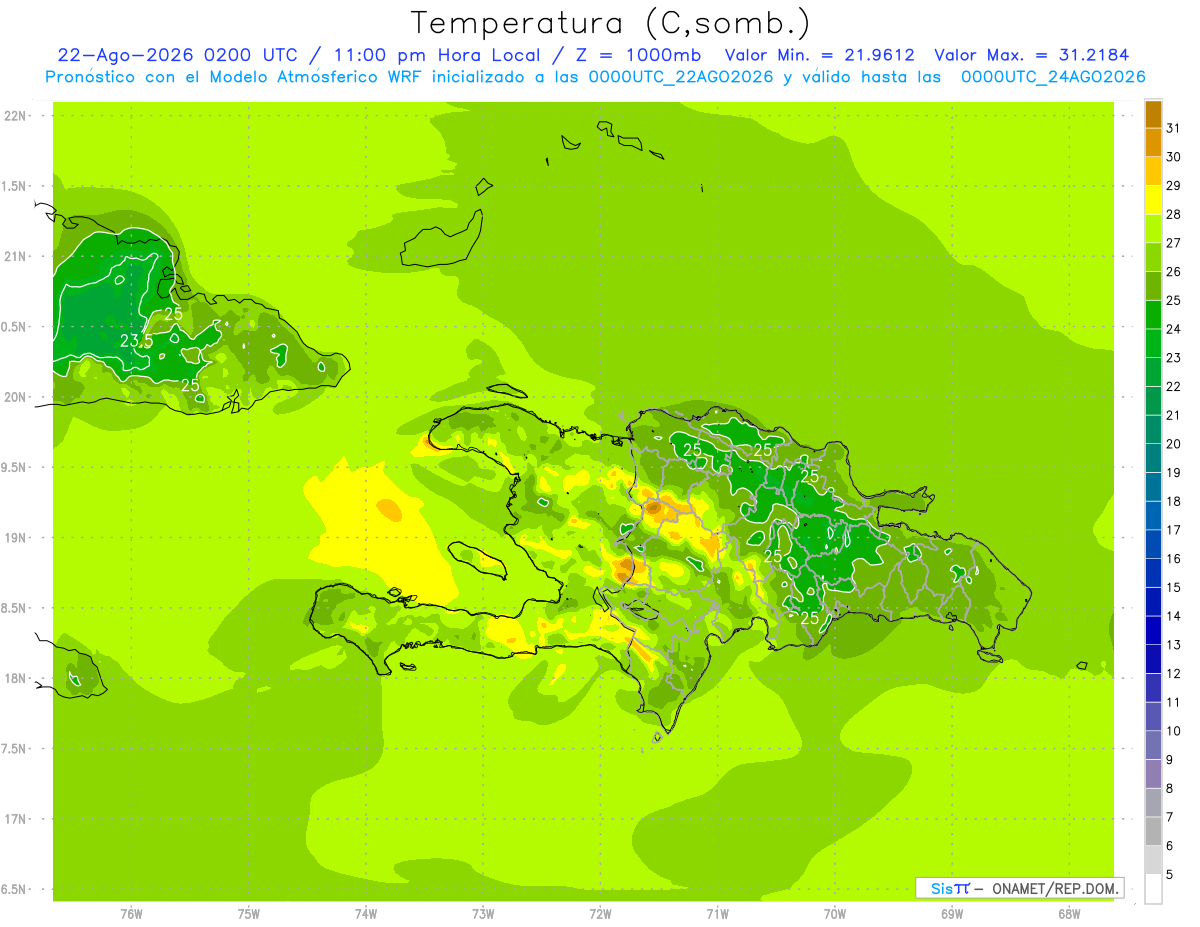The height and width of the screenshot is (927, 1200).
Task: Click the '73W' longitude axis label
Action: (x=483, y=914)
